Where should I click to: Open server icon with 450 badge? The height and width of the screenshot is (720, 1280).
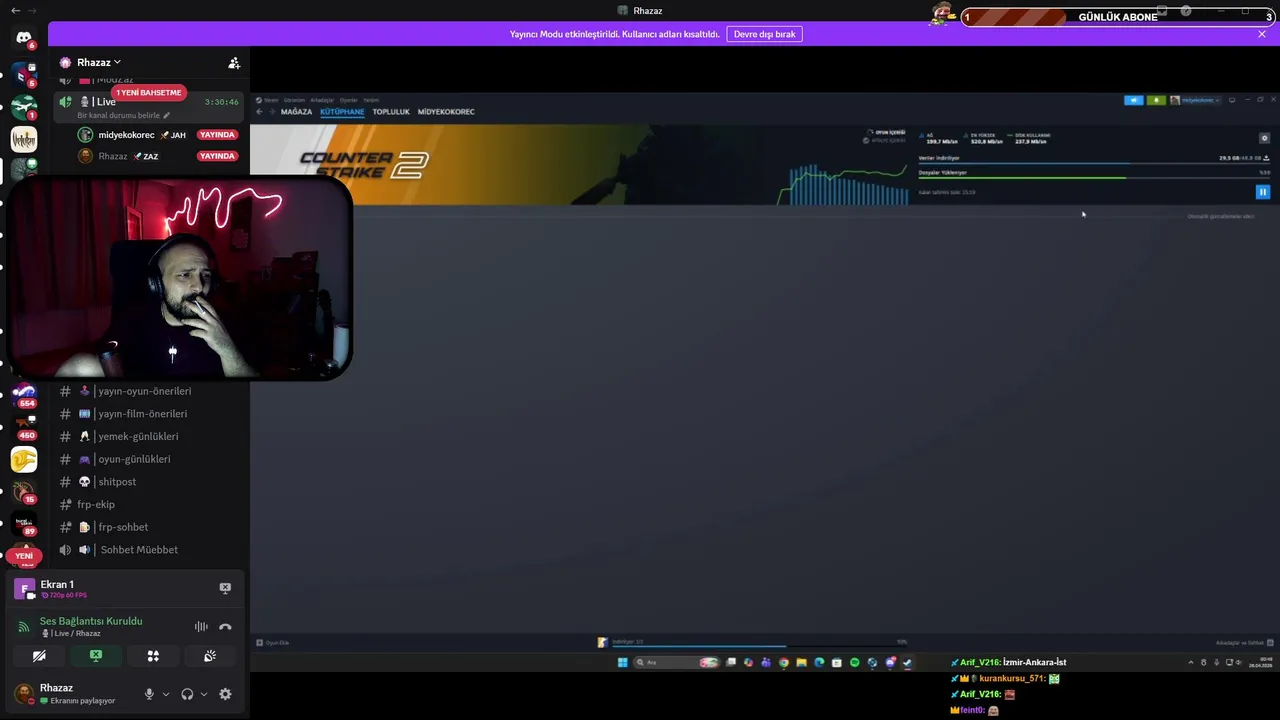24,427
